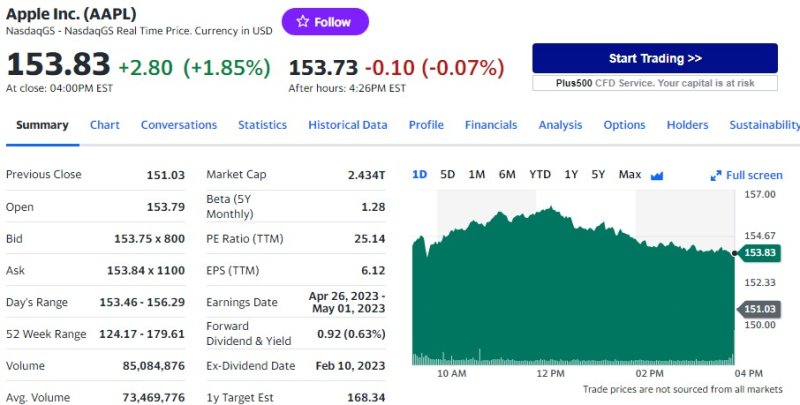Image resolution: width=800 pixels, height=405 pixels.
Task: Open the chart type icon
Action: (657, 175)
